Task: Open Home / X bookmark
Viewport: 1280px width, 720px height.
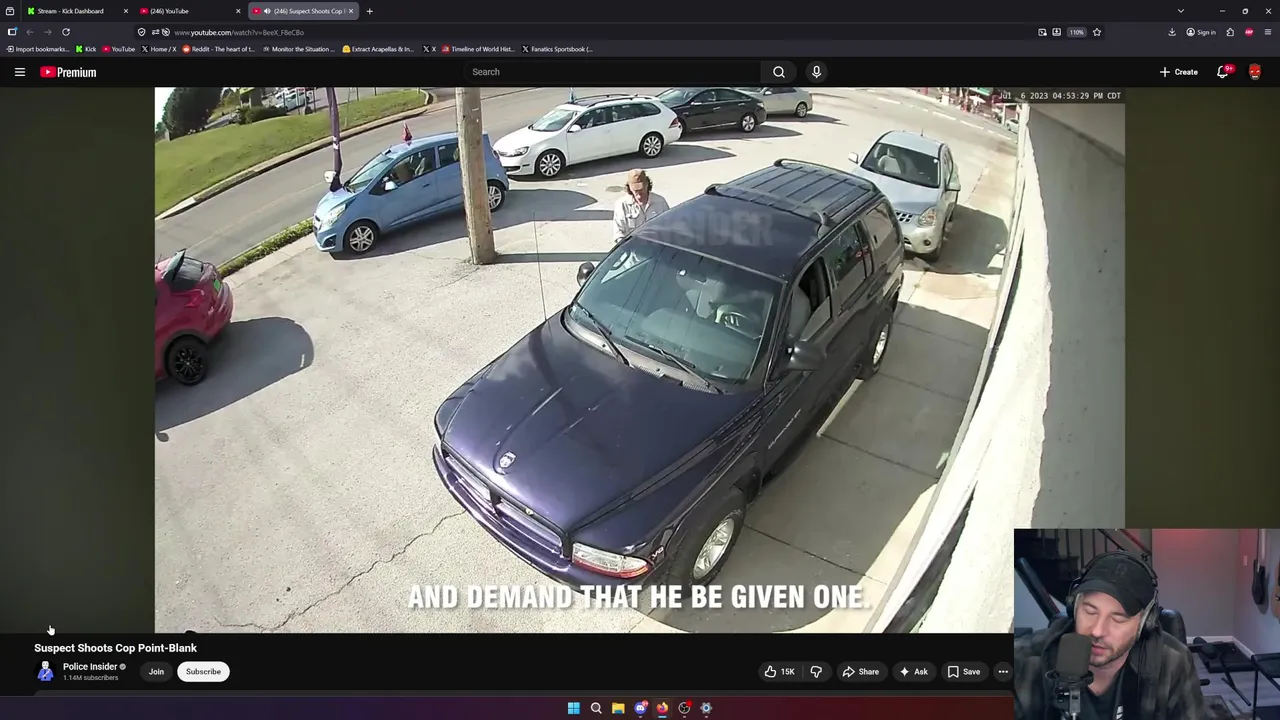Action: pyautogui.click(x=159, y=49)
